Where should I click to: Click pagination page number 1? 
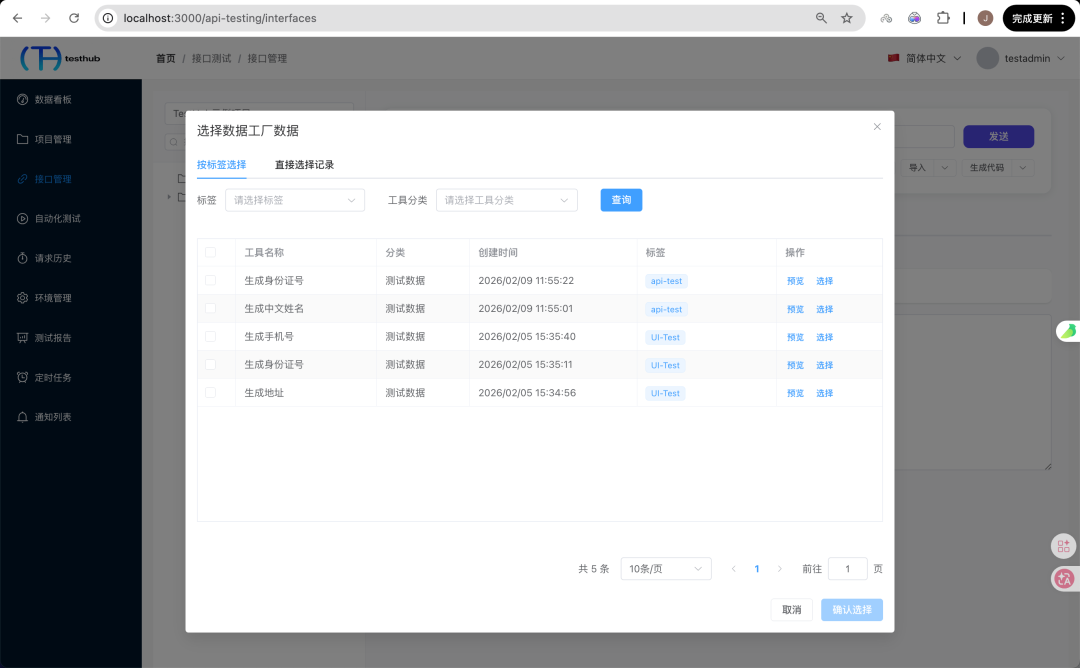click(x=756, y=569)
